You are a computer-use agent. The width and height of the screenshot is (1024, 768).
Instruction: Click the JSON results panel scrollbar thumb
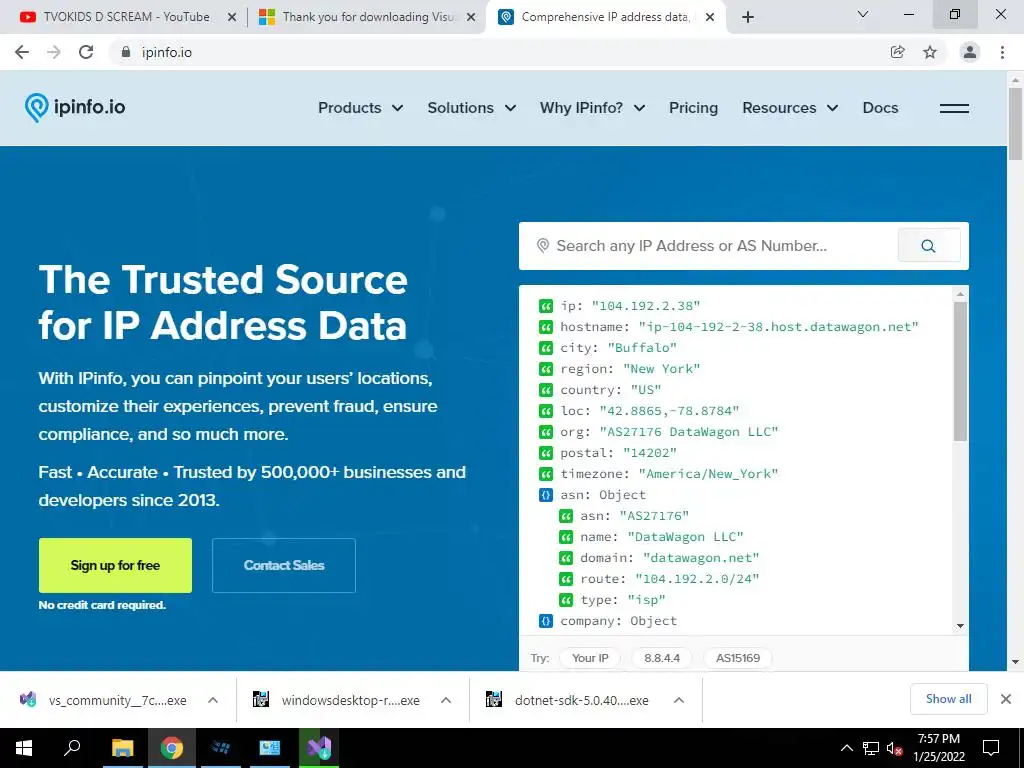[960, 371]
